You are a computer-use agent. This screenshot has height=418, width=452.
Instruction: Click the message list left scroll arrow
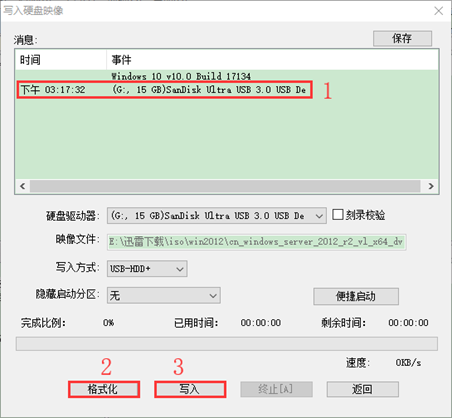click(x=23, y=186)
